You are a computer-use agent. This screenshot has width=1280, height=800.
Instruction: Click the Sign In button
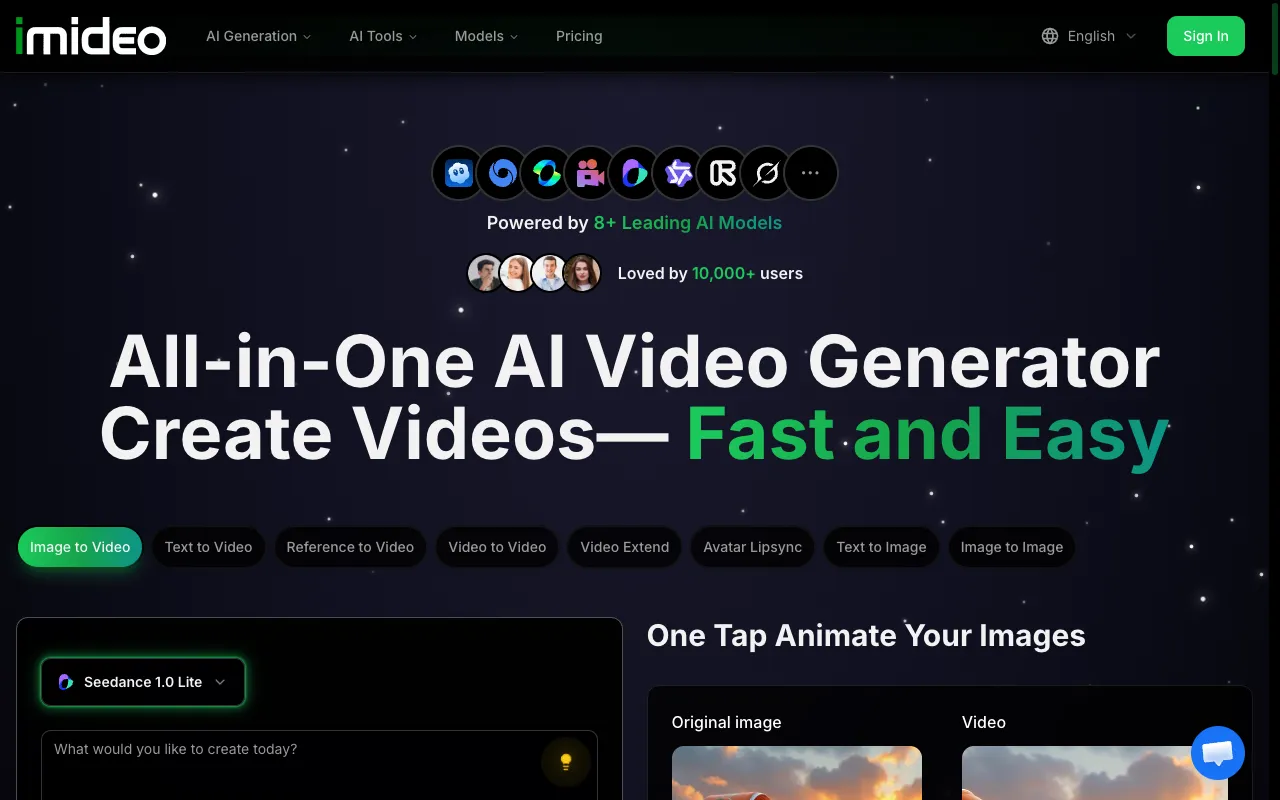(x=1205, y=36)
